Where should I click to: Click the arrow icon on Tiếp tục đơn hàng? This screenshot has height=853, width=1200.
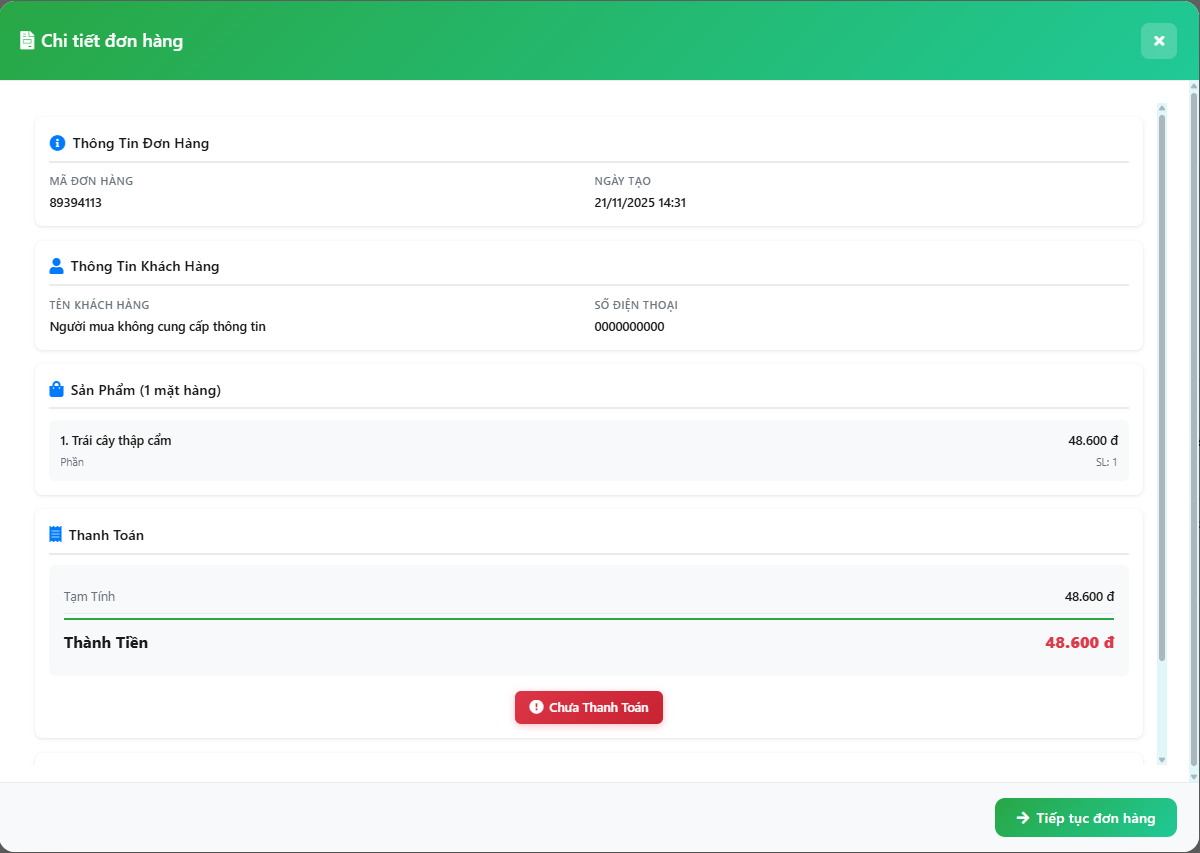pyautogui.click(x=1023, y=818)
